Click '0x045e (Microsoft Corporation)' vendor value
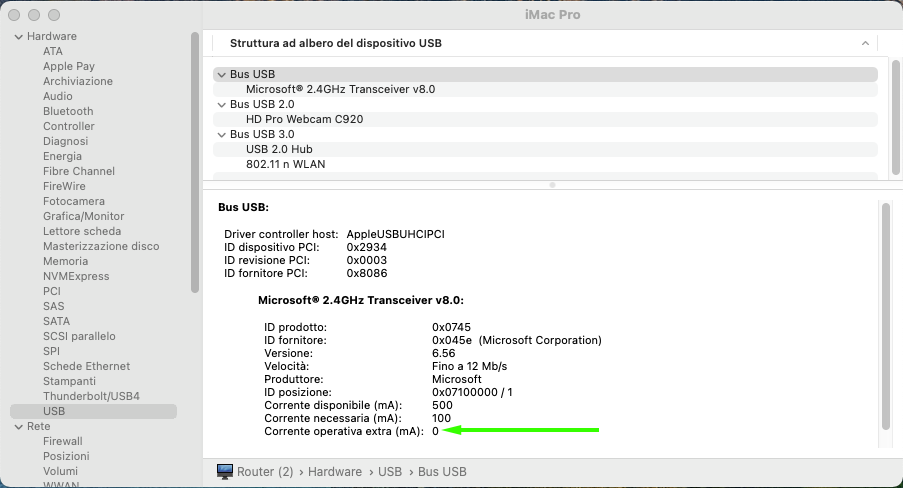 point(517,340)
